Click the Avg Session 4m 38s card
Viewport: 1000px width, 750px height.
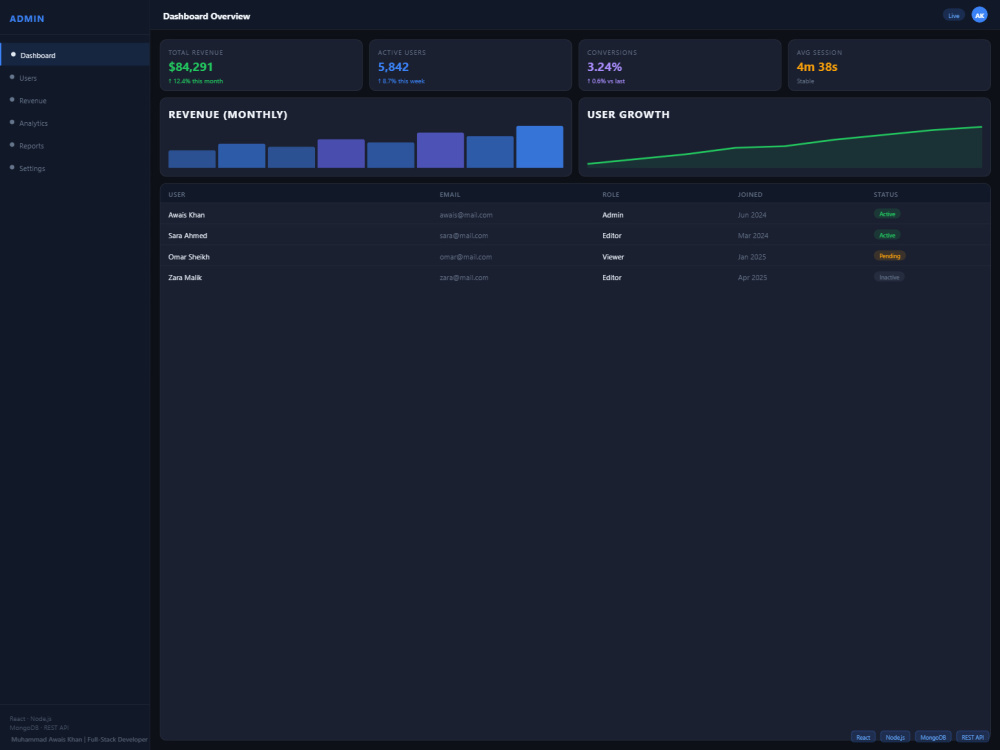coord(889,65)
